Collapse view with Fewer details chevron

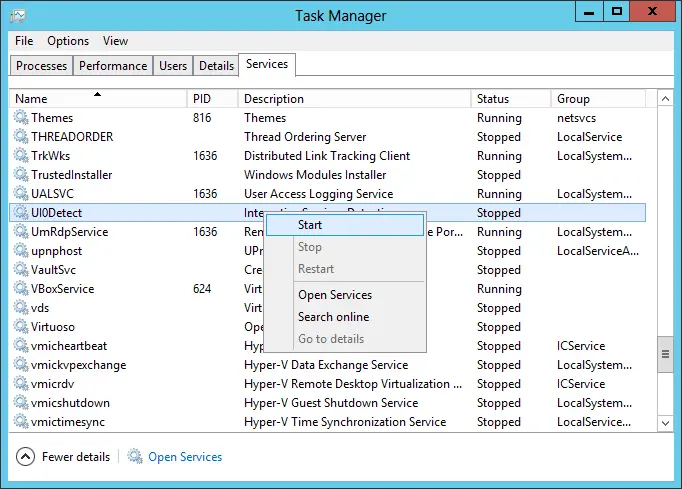(25, 457)
